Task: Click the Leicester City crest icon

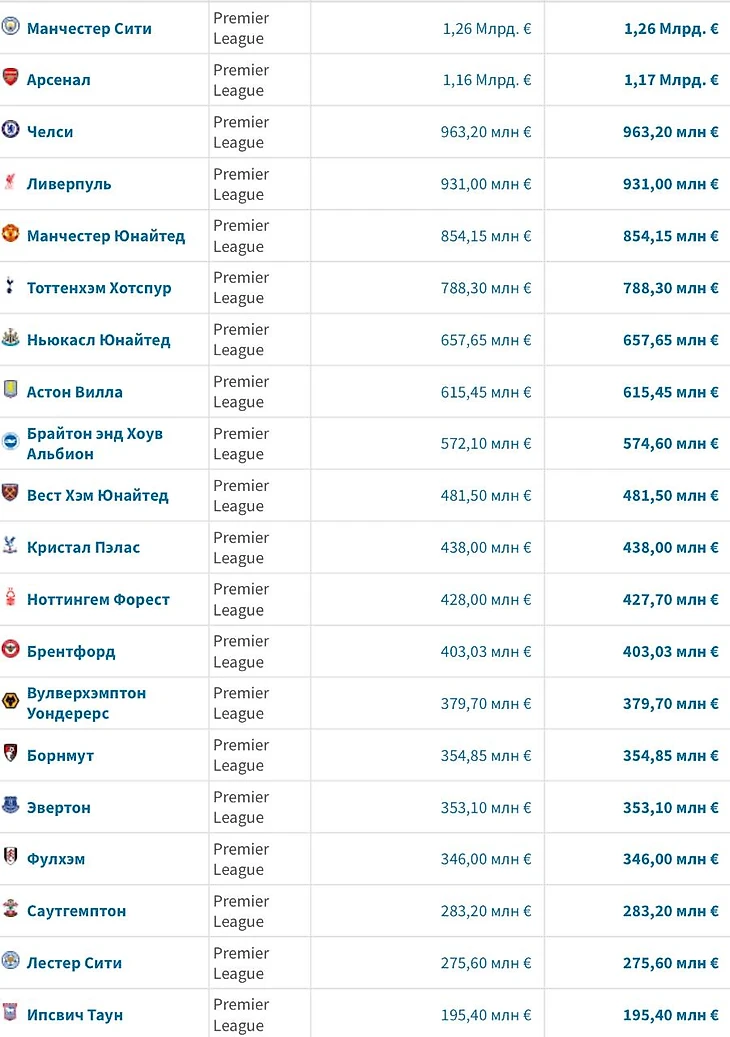Action: [10, 962]
